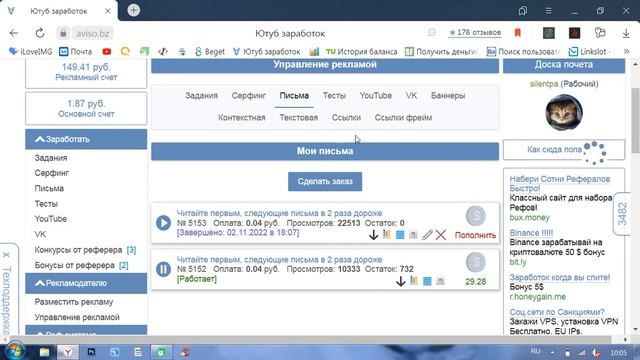The image size is (640, 360).
Task: Open the Баннеры advertising tab
Action: pyautogui.click(x=448, y=96)
